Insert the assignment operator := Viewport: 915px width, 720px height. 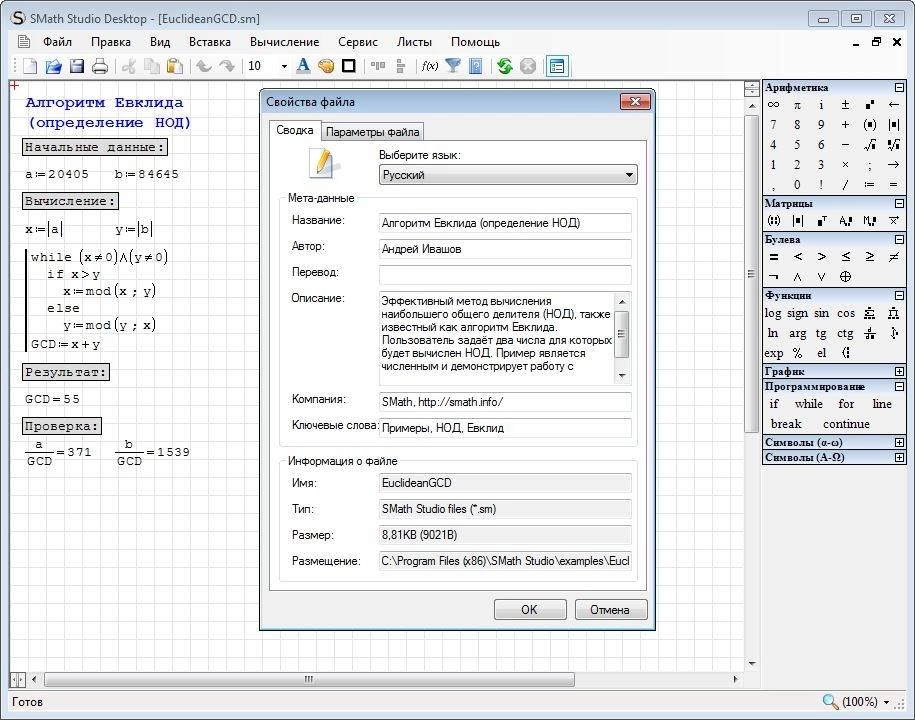coord(869,184)
